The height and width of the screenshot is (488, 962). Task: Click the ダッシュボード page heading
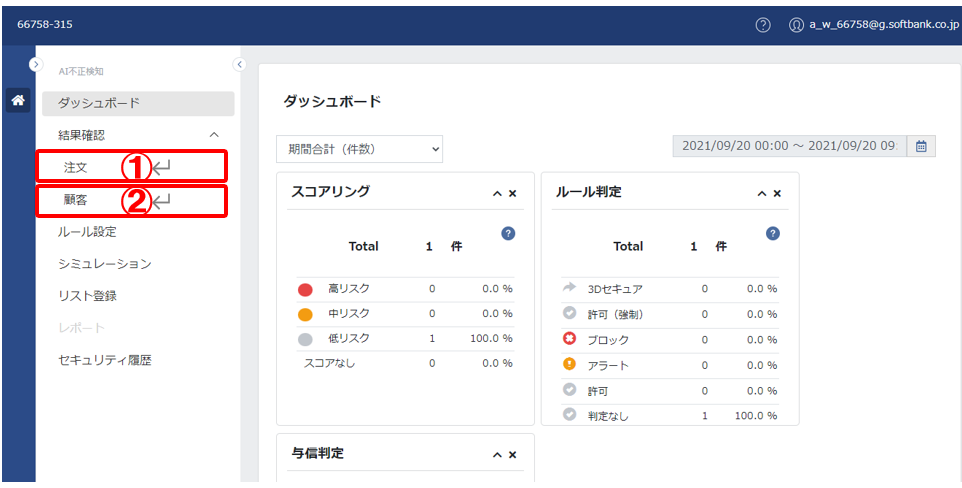(332, 101)
